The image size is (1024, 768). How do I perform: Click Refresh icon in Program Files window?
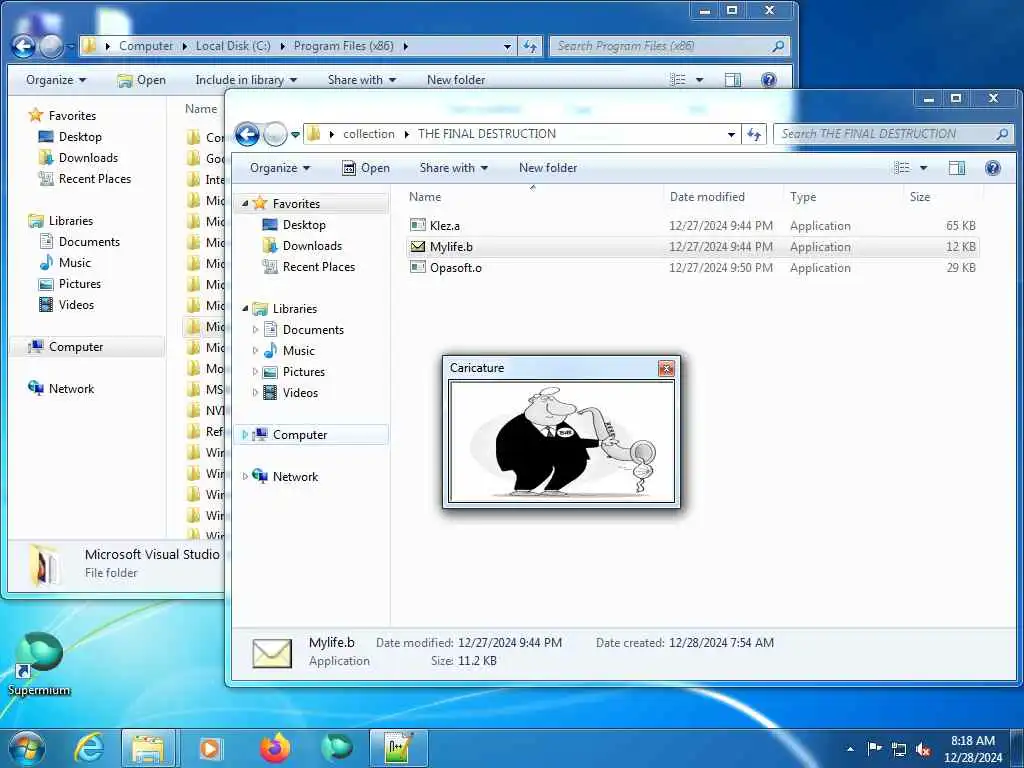point(530,46)
